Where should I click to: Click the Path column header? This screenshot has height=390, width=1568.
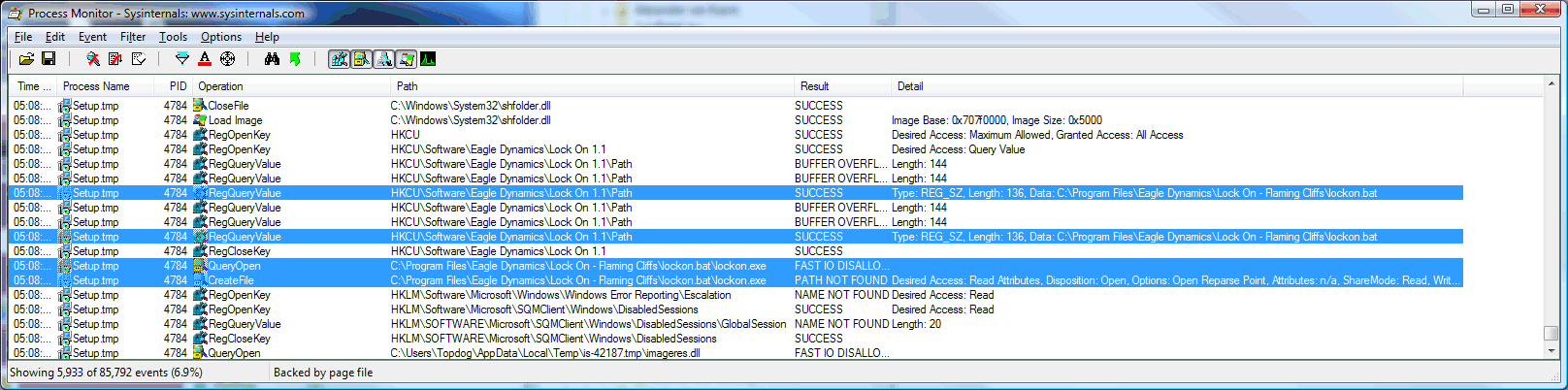click(x=593, y=86)
